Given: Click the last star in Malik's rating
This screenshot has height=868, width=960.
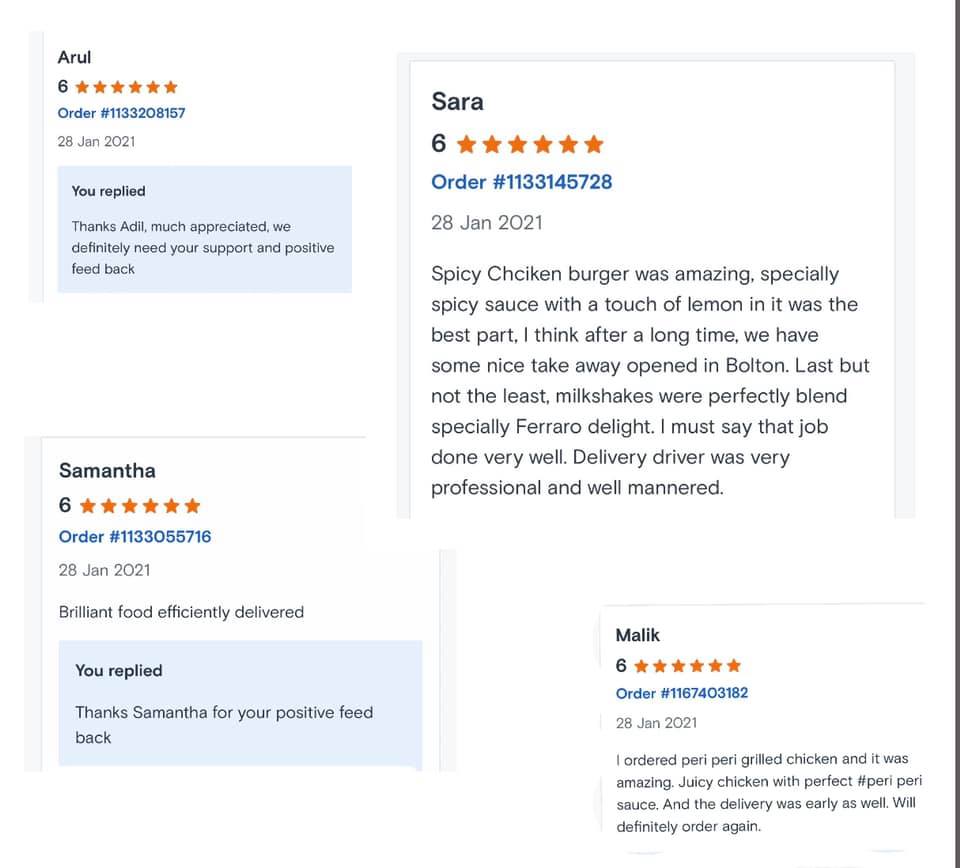Looking at the screenshot, I should 734,666.
